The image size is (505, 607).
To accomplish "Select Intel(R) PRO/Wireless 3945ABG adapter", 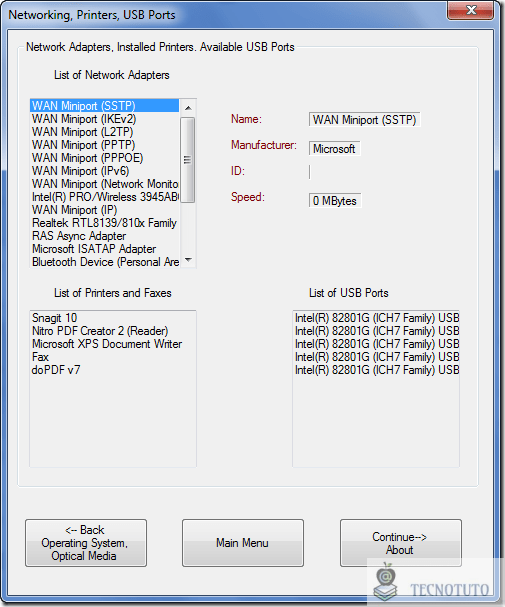I will 104,197.
